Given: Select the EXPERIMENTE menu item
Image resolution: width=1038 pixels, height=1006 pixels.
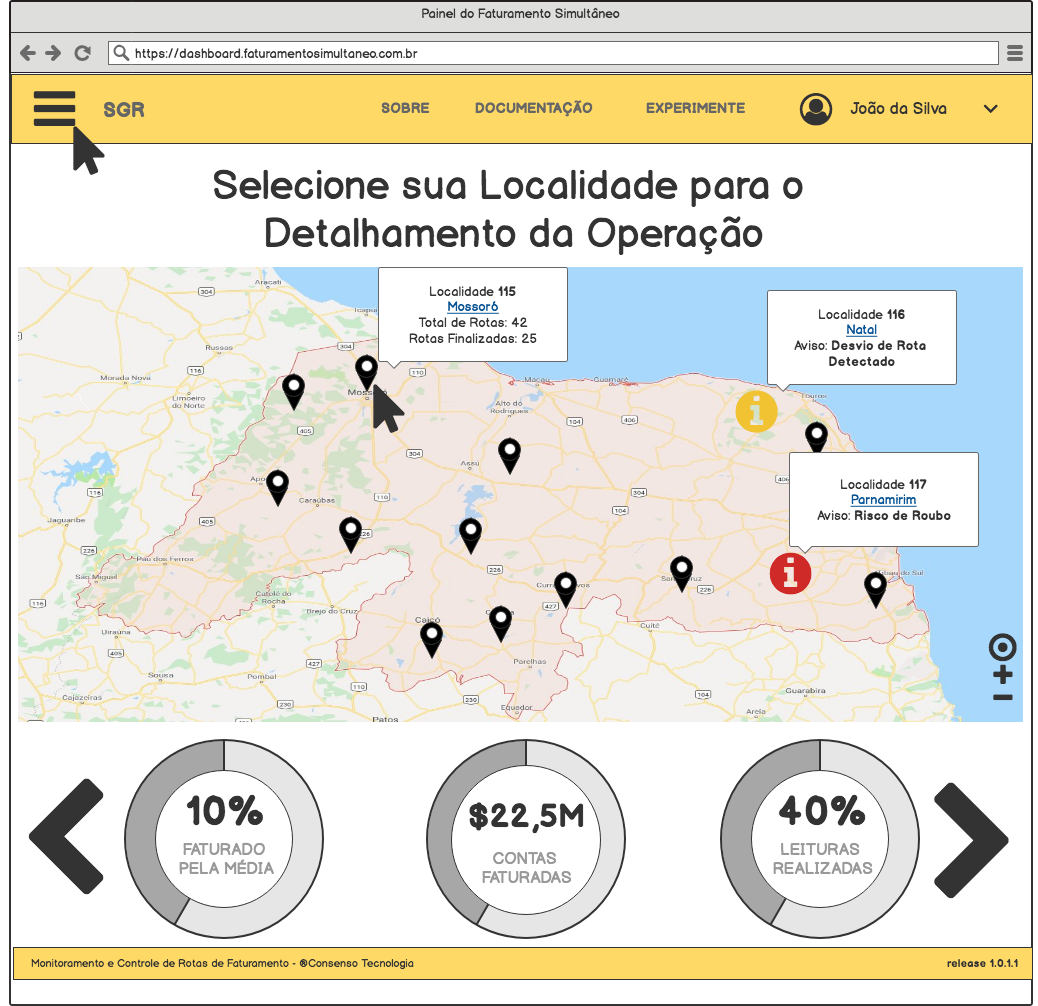Looking at the screenshot, I should point(696,108).
